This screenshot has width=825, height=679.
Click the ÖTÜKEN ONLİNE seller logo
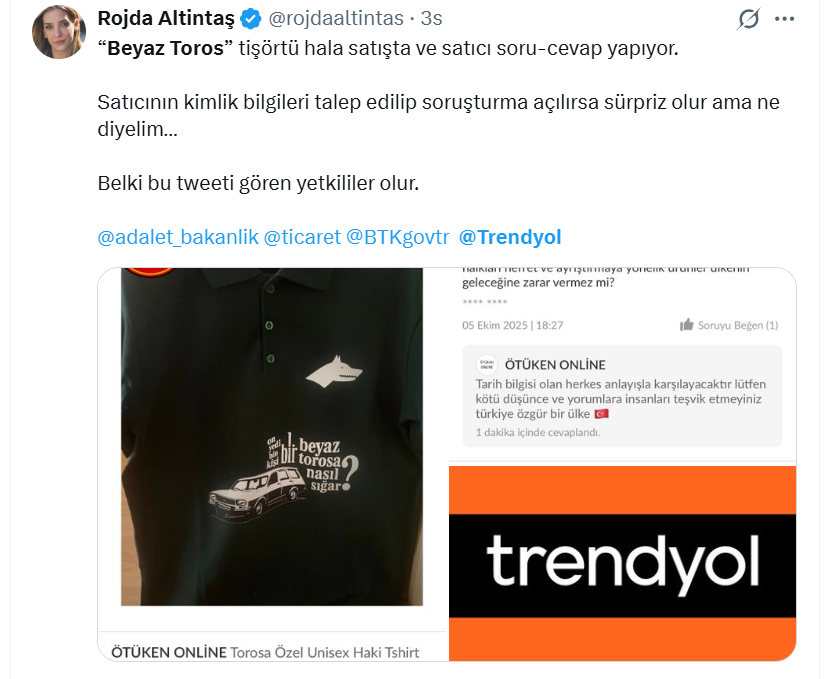pos(487,364)
